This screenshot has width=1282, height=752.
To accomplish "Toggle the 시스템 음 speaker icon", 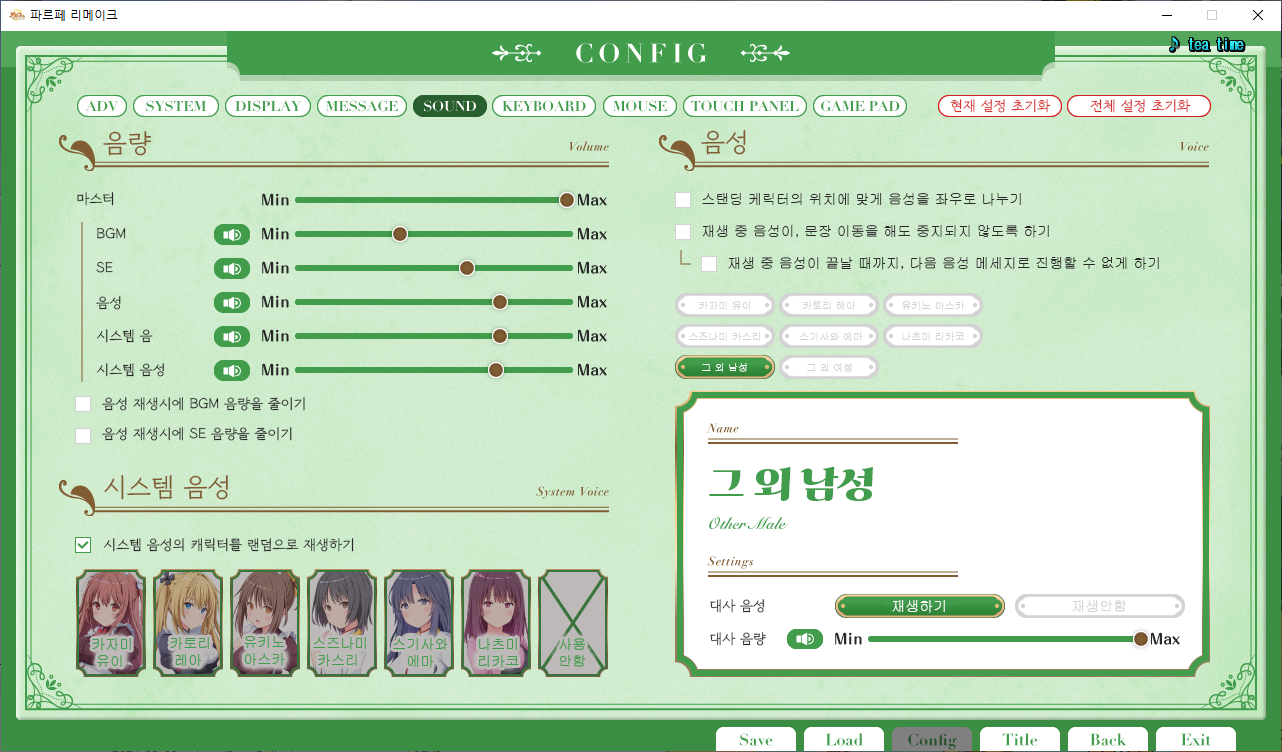I will coord(232,336).
